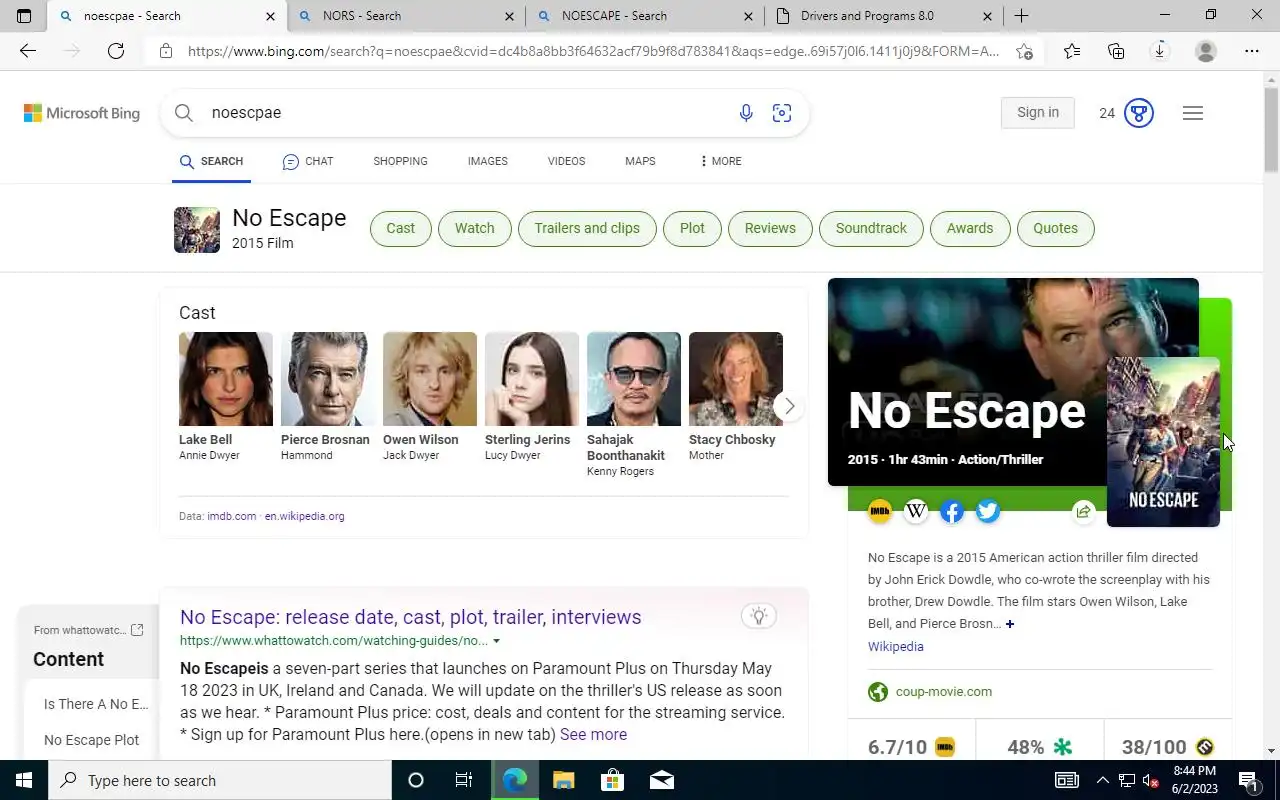Image resolution: width=1280 pixels, height=800 pixels.
Task: Show hidden system tray icons
Action: (1103, 780)
